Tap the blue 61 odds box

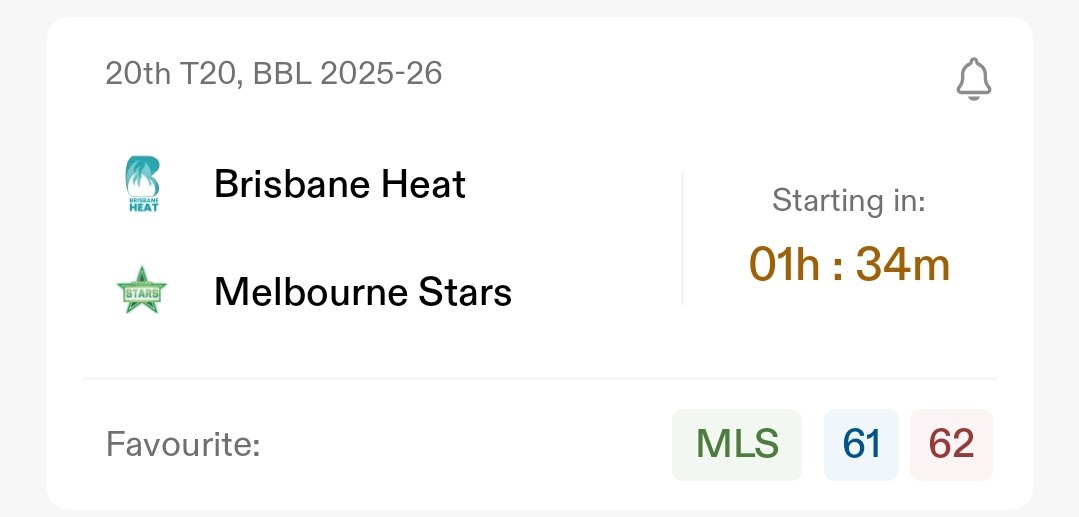(x=861, y=445)
